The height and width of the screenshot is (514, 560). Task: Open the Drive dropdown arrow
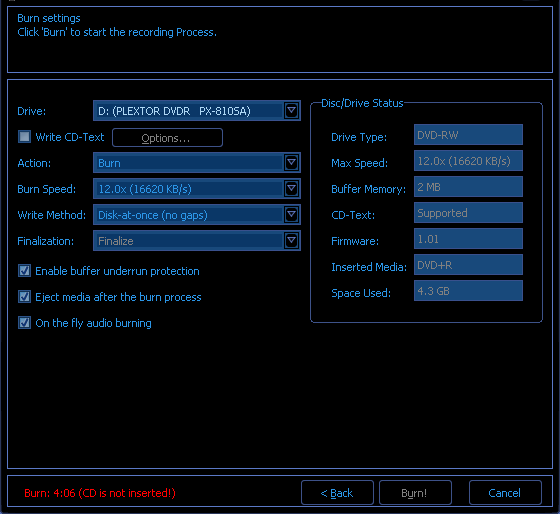[x=291, y=111]
